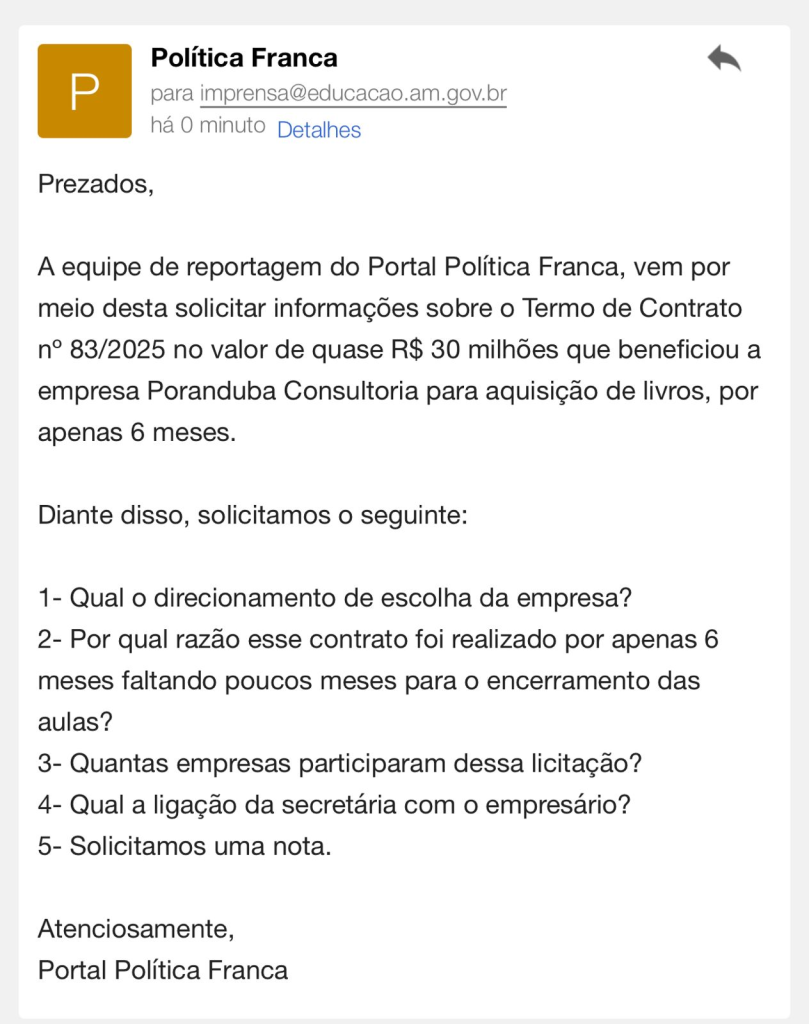Click the closing Atenciosamente

tap(136, 929)
